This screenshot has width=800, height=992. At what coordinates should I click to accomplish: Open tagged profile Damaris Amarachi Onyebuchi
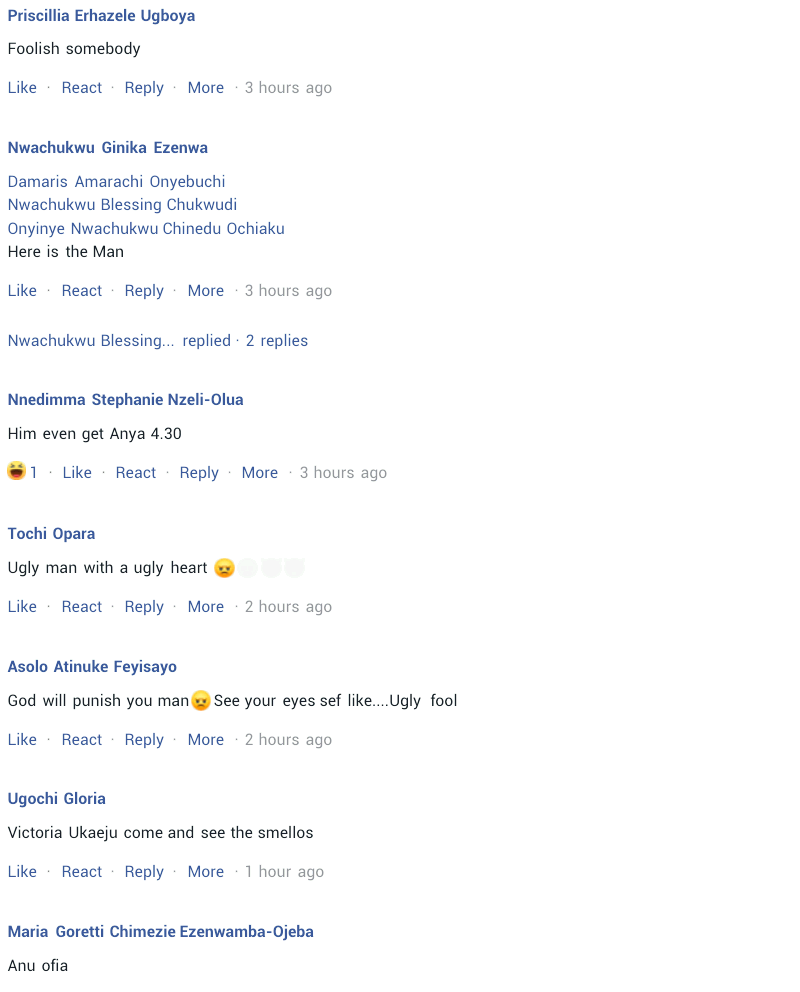[116, 182]
